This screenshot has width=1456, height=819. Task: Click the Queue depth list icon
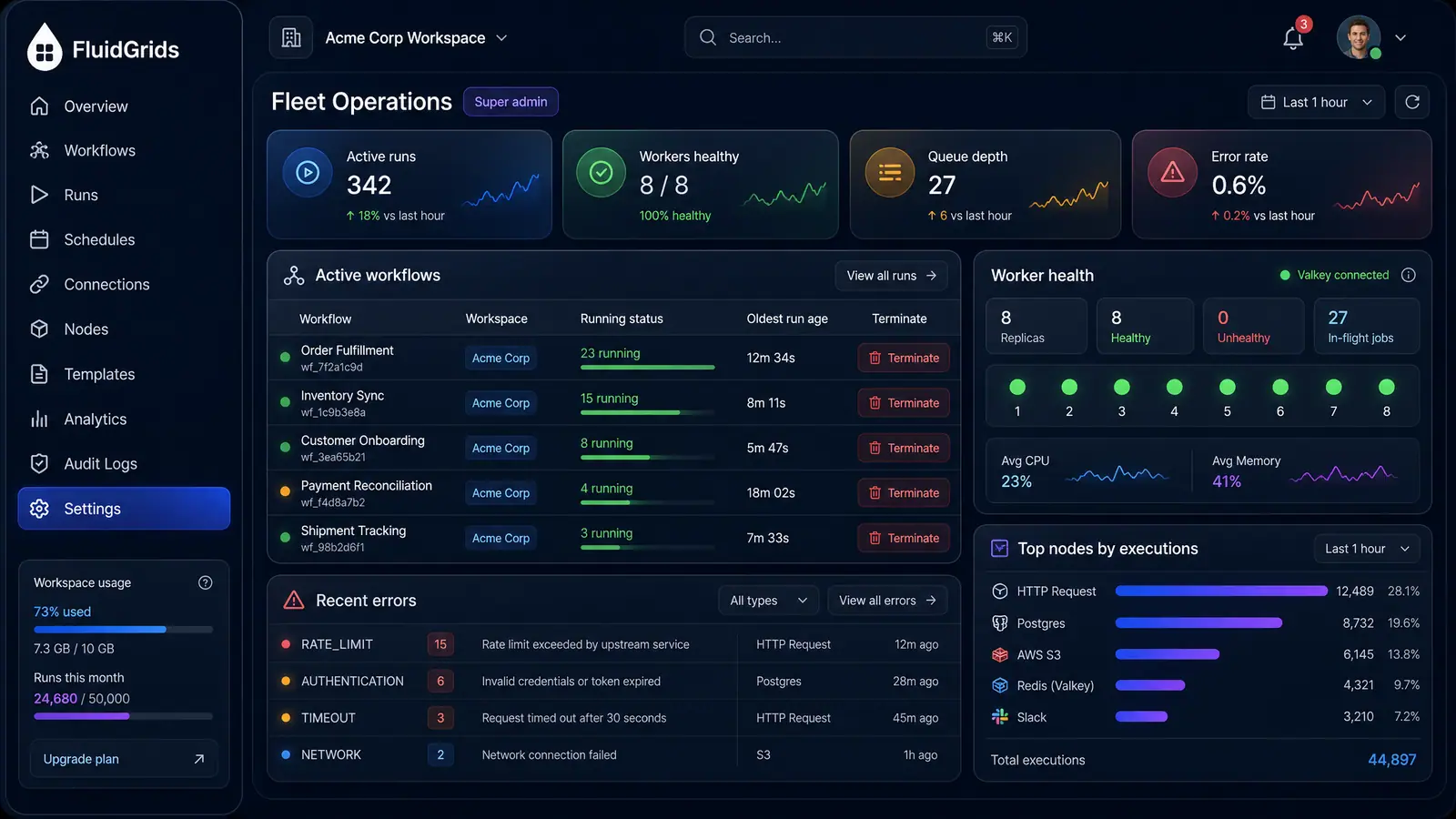(x=890, y=172)
